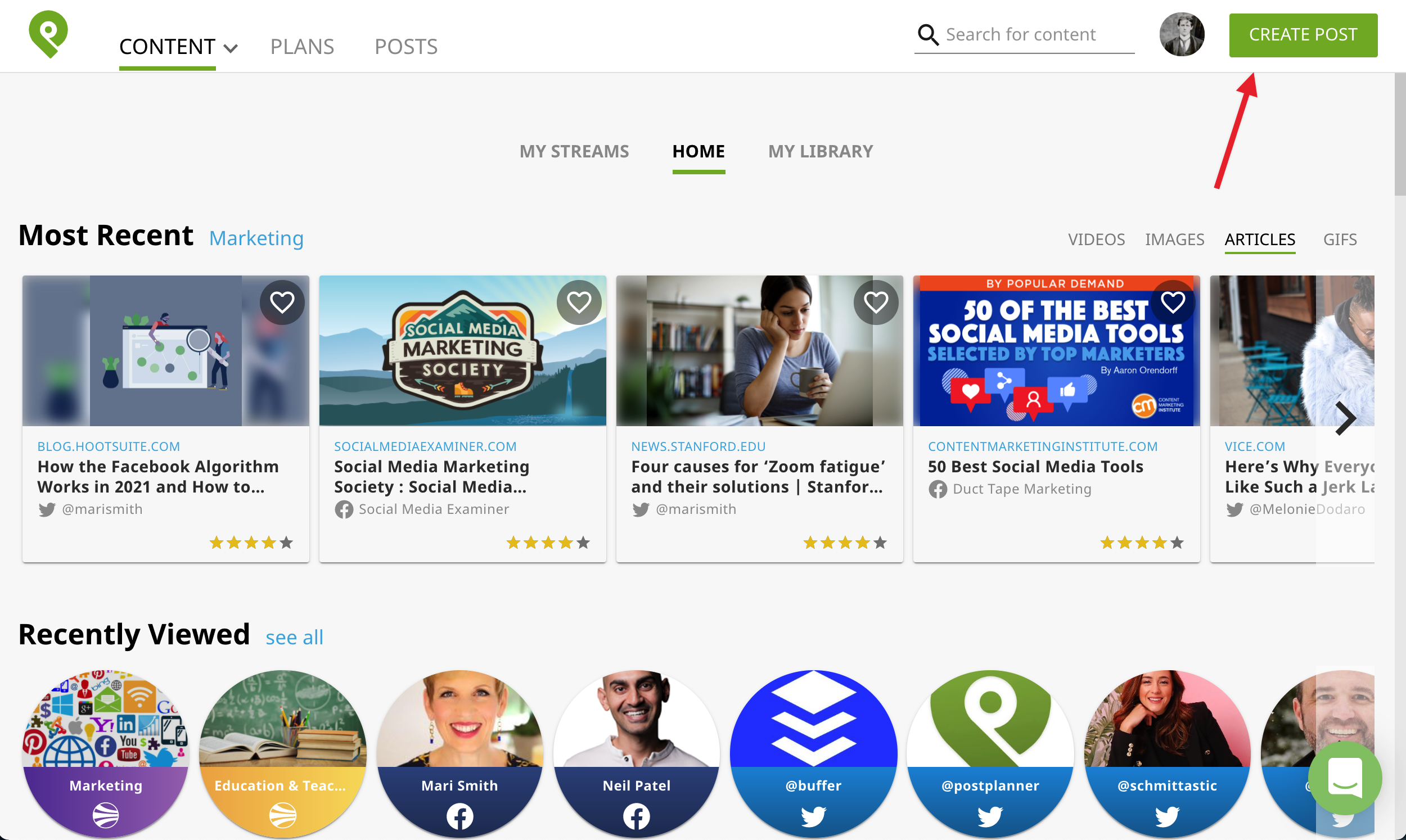The height and width of the screenshot is (840, 1406).
Task: Click title 'How the Facebook Algorithm Works'
Action: click(x=158, y=477)
